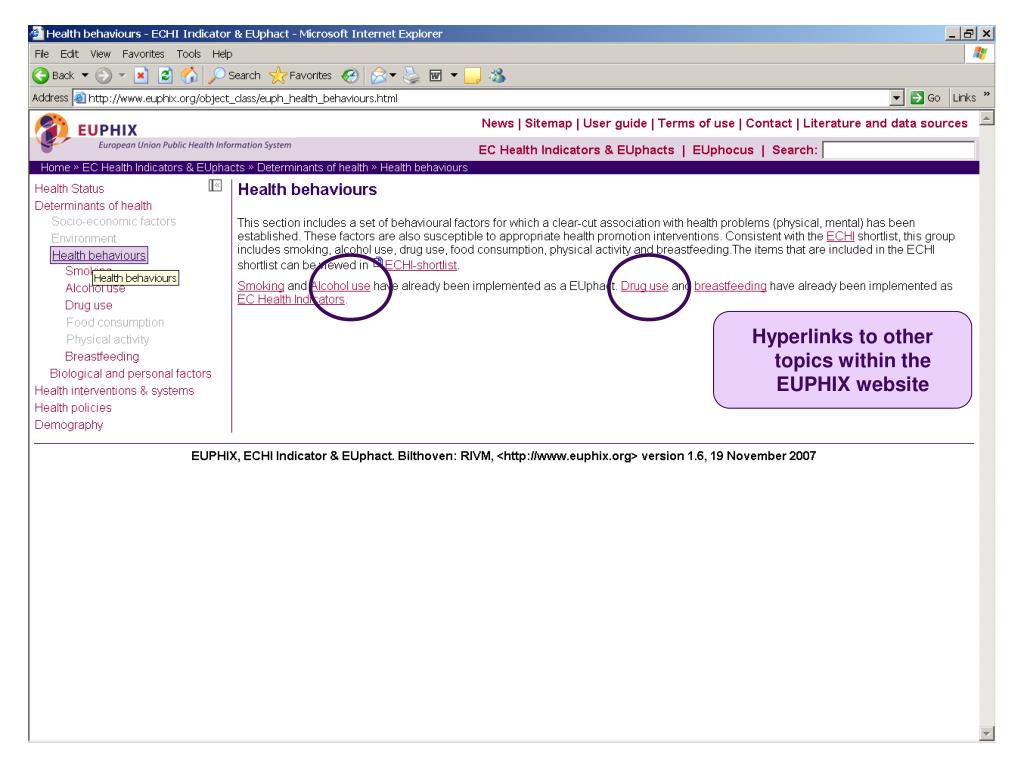Refresh the page using the green arrows icon
The image size is (1024, 768).
click(166, 76)
